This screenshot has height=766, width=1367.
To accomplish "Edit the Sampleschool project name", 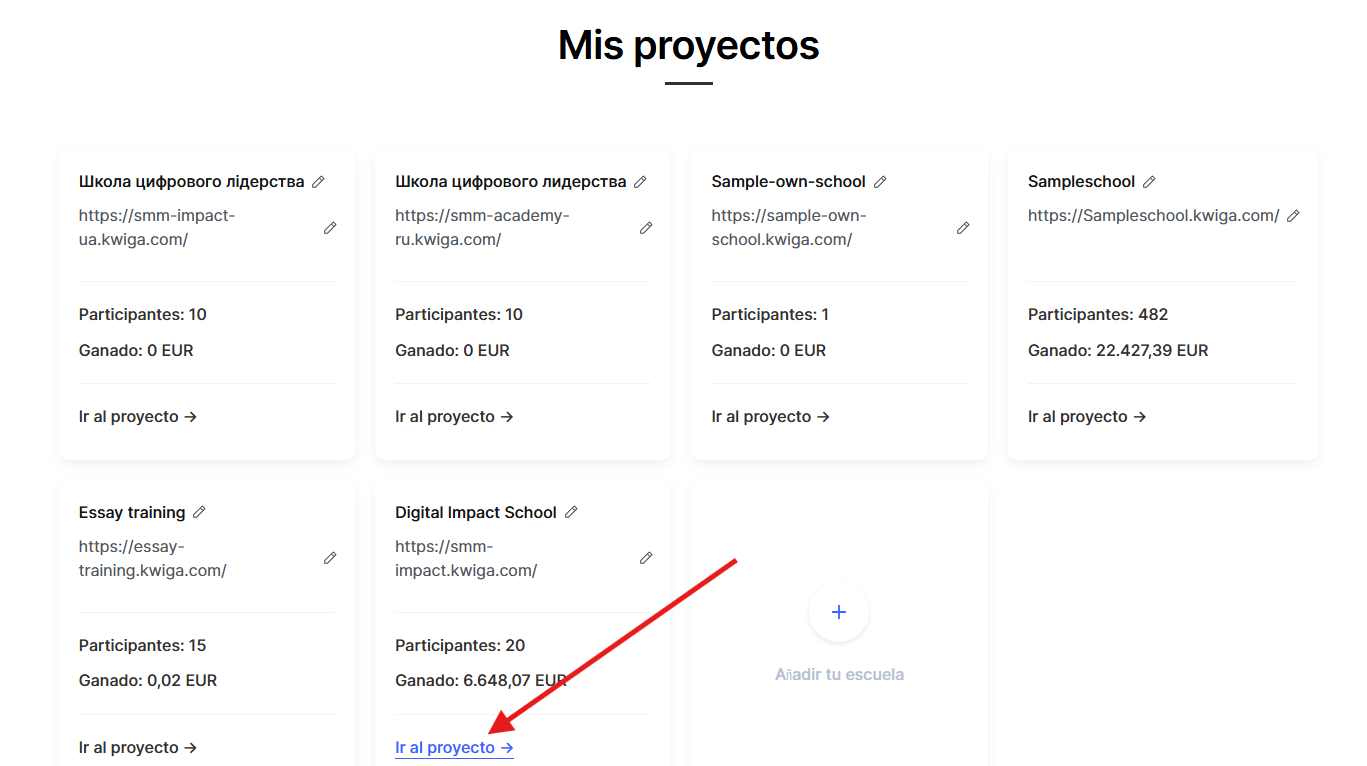I will click(1149, 182).
